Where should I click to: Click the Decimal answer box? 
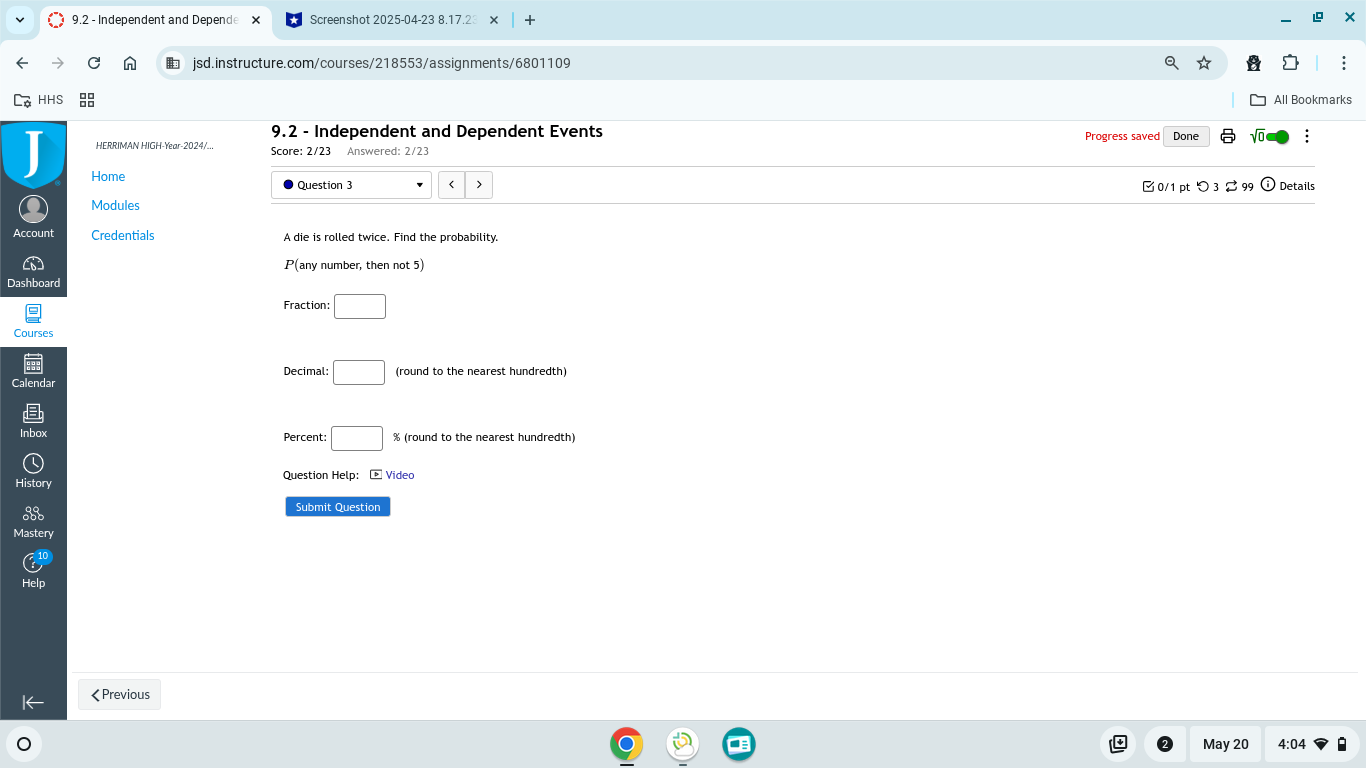[359, 372]
